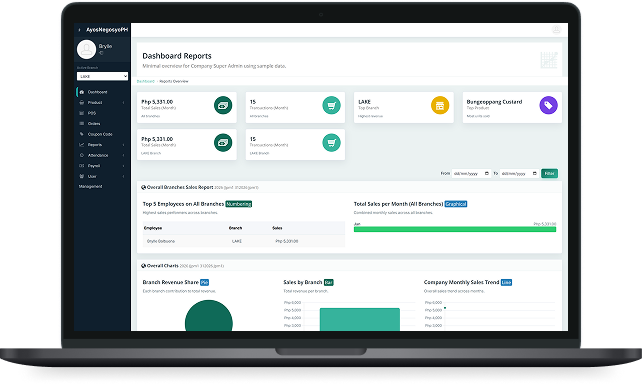Screen dimensions: 642x385
Task: Click the small icon under Brylle's name
Action: (x=101, y=53)
